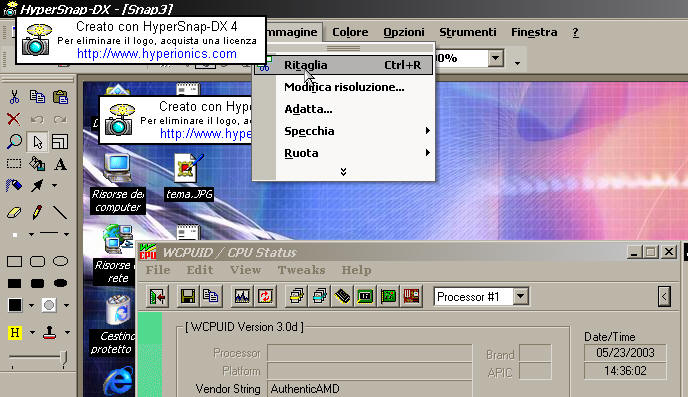The height and width of the screenshot is (397, 688).
Task: Open the Strumenti menu
Action: [468, 32]
